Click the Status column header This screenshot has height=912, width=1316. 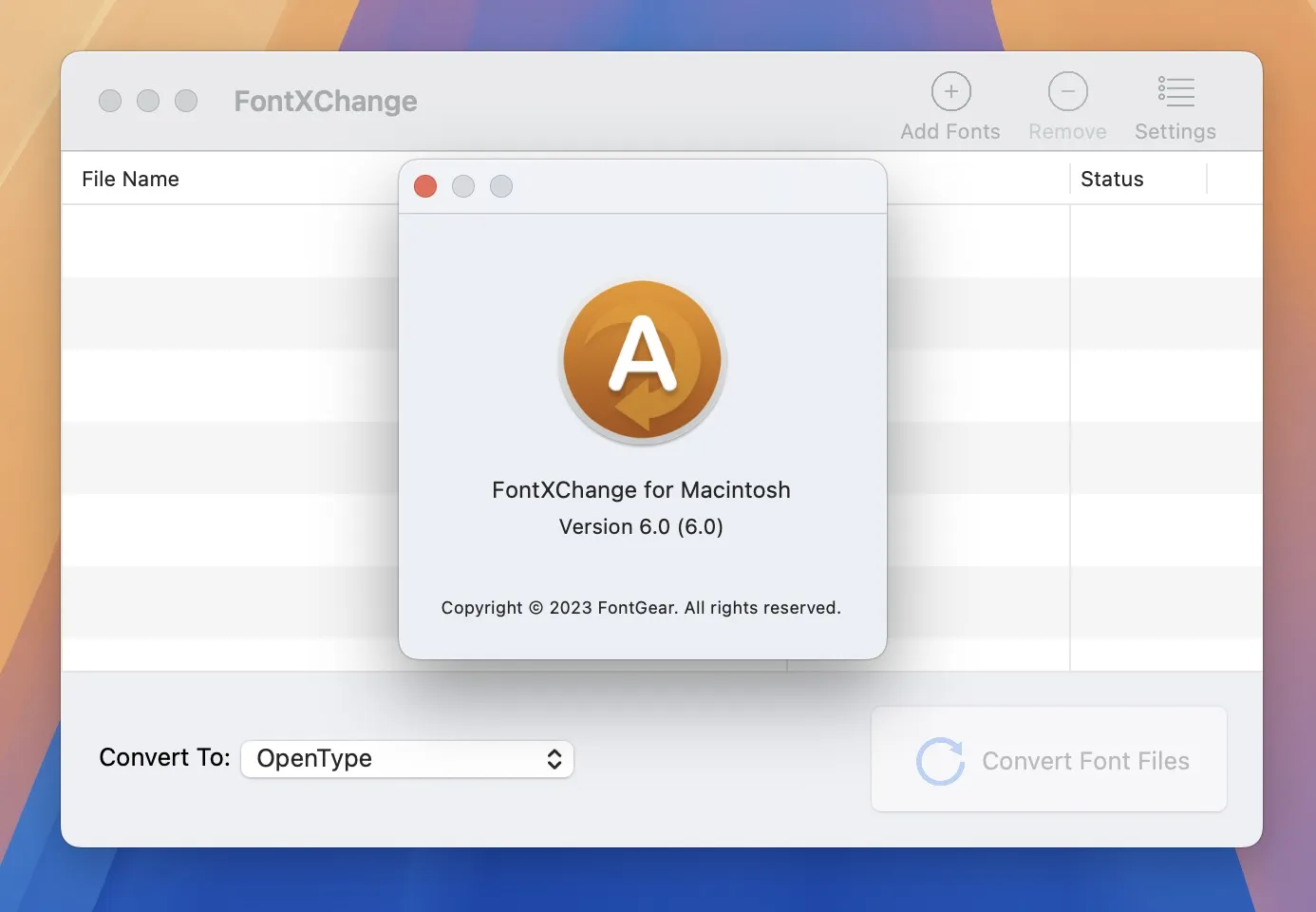point(1112,179)
